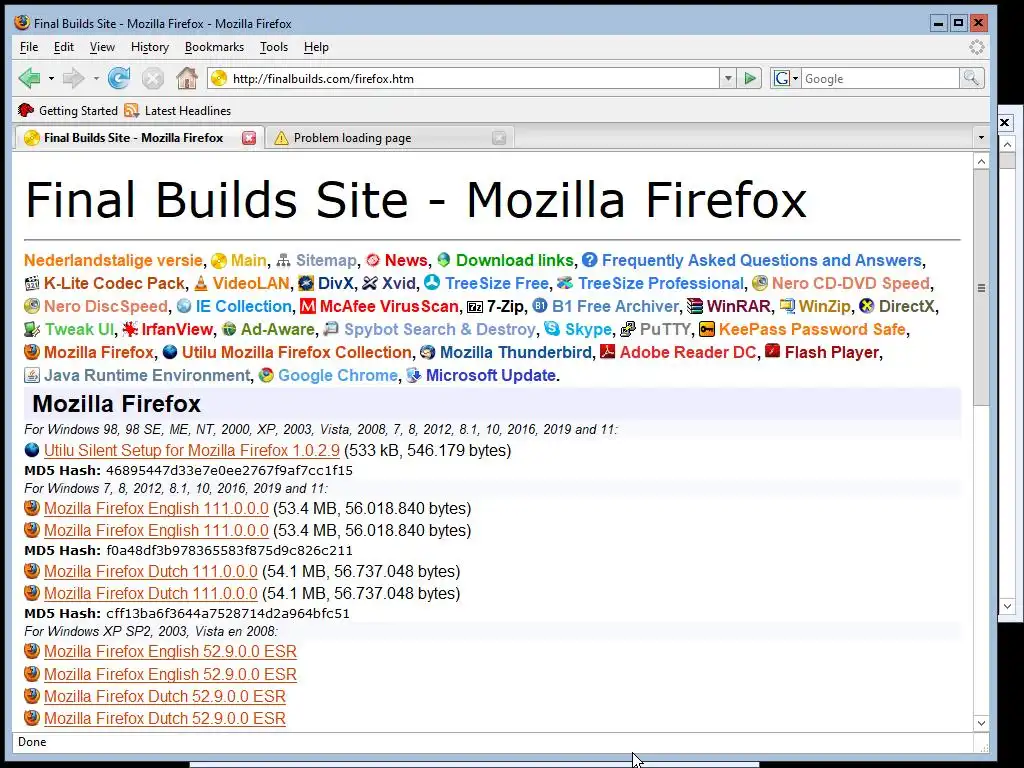Open the Help menu
This screenshot has width=1024, height=768.
pos(316,47)
